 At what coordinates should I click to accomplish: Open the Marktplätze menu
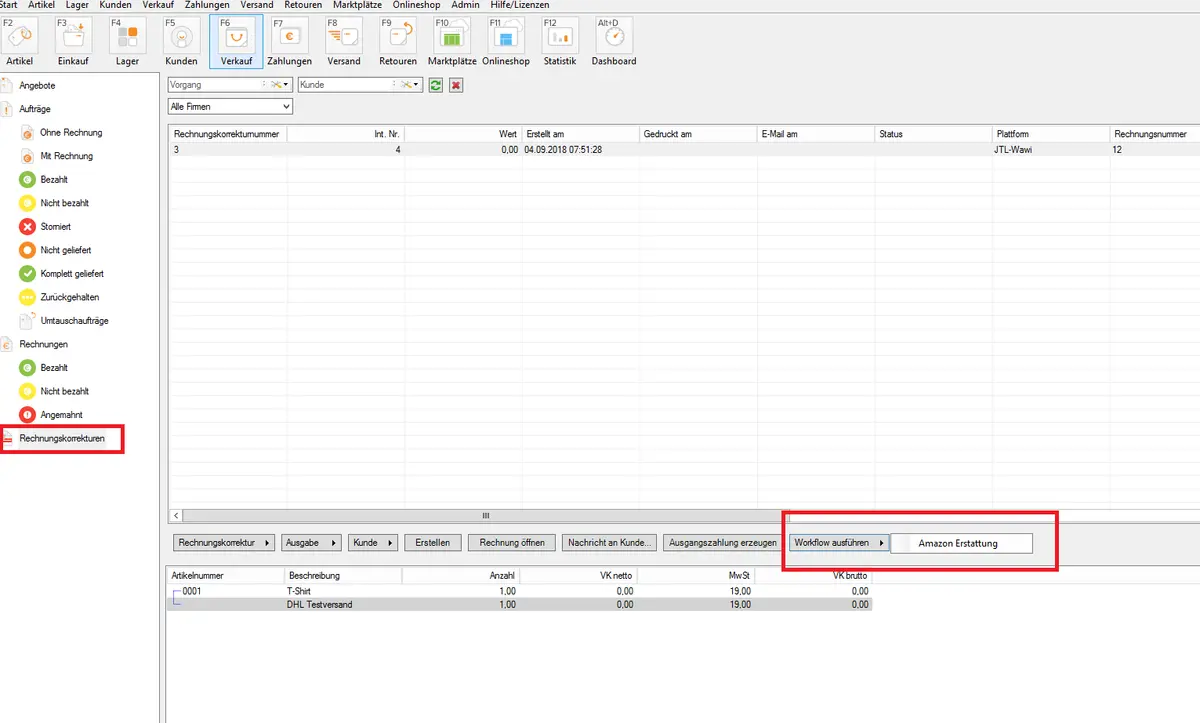[357, 5]
